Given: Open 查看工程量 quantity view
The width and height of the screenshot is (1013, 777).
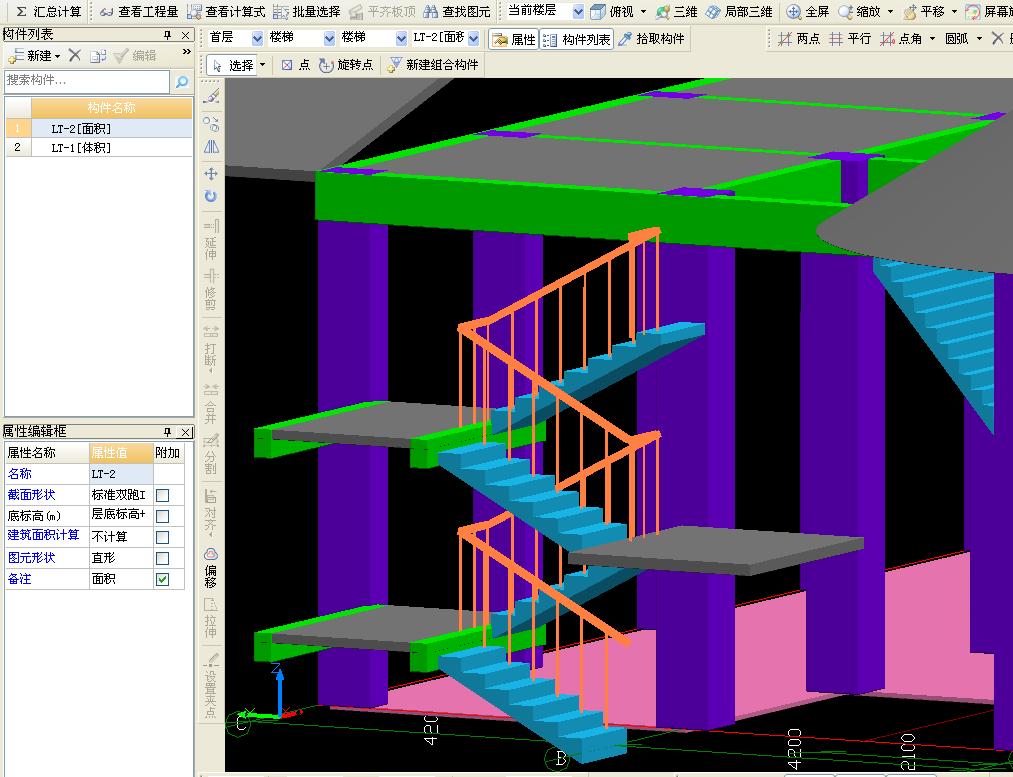Looking at the screenshot, I should tap(138, 12).
